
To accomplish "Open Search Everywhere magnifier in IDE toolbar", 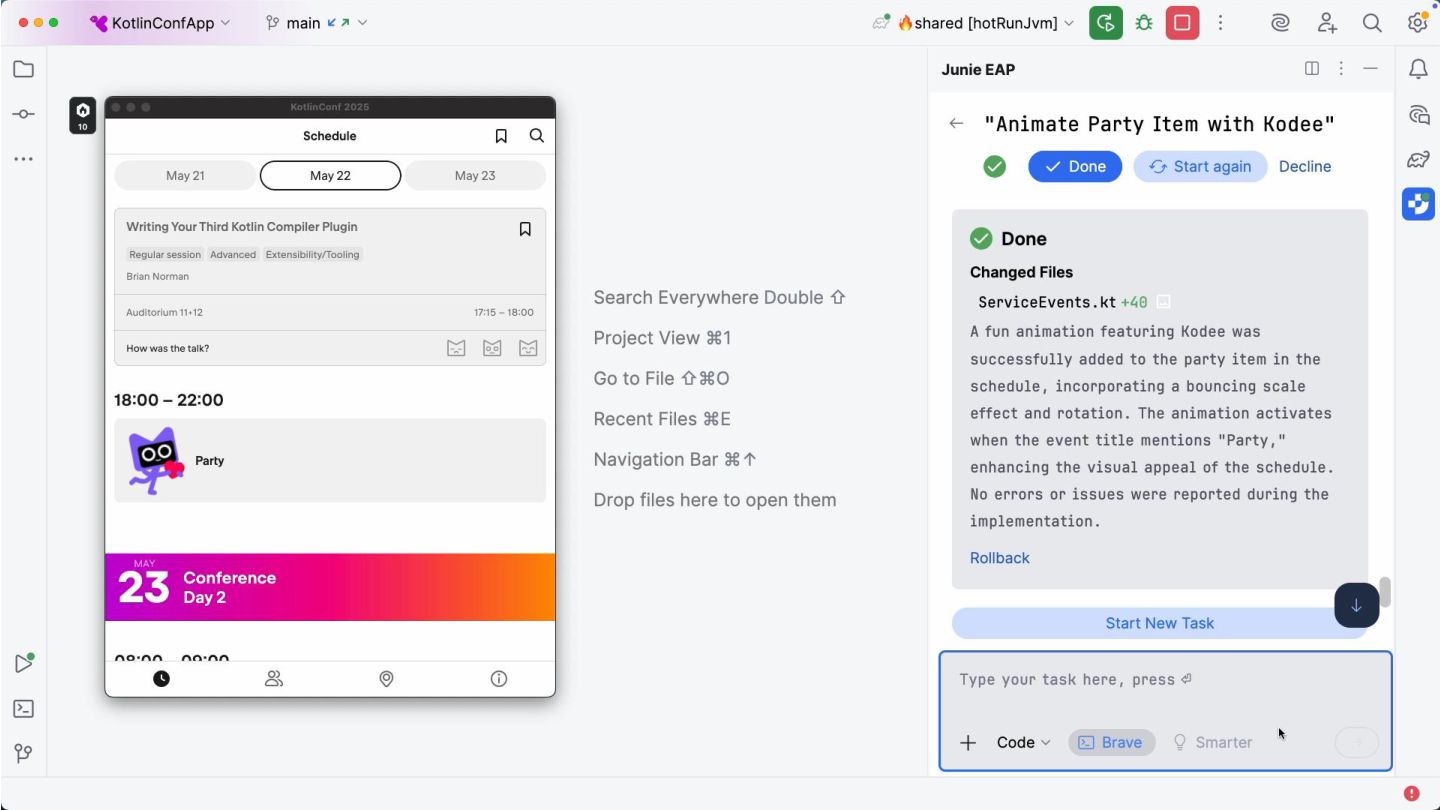I will 1372,23.
